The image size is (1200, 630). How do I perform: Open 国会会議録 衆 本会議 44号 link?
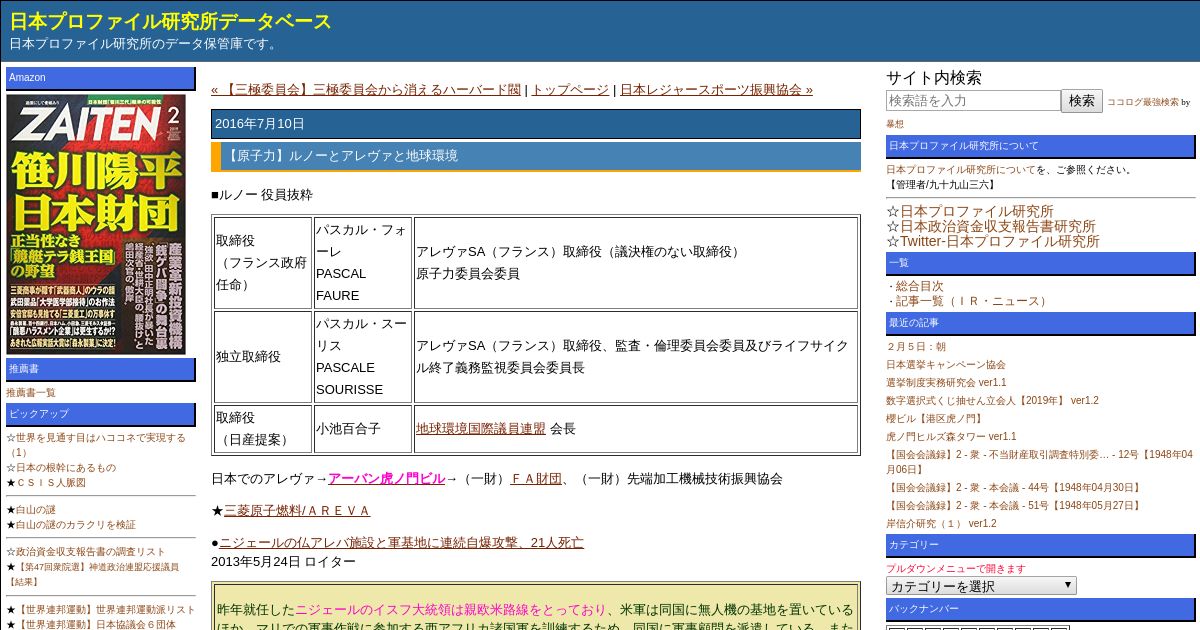(x=1013, y=487)
